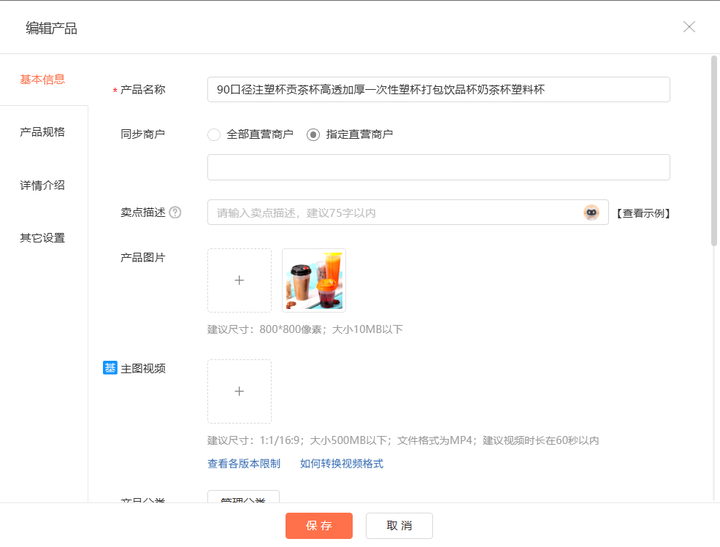Click the uploaded cup product image thumbnail
This screenshot has width=720, height=547.
point(314,281)
